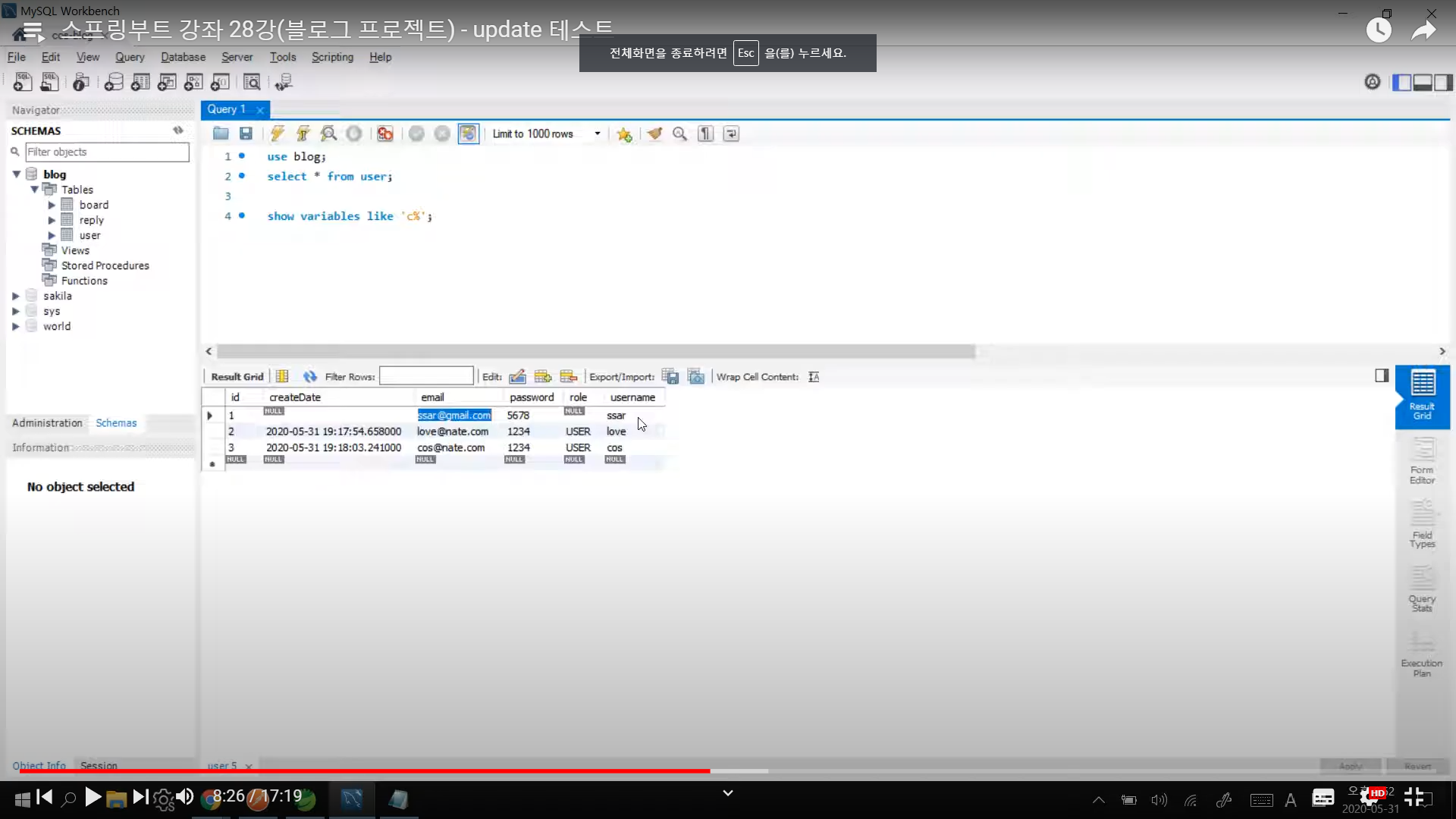Open the Server menu
This screenshot has width=1456, height=819.
pos(237,57)
